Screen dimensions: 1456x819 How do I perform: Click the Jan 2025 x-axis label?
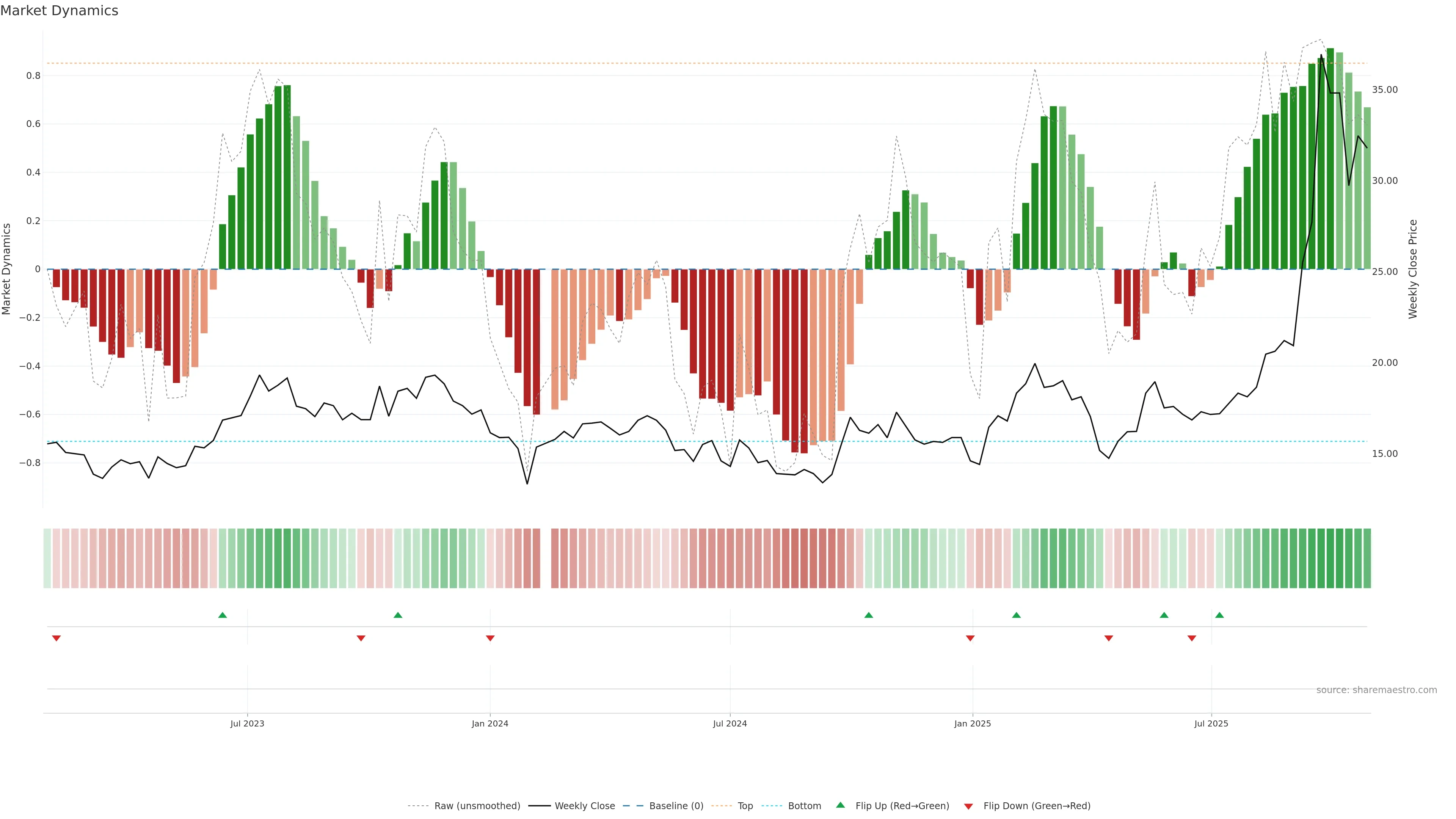[972, 723]
